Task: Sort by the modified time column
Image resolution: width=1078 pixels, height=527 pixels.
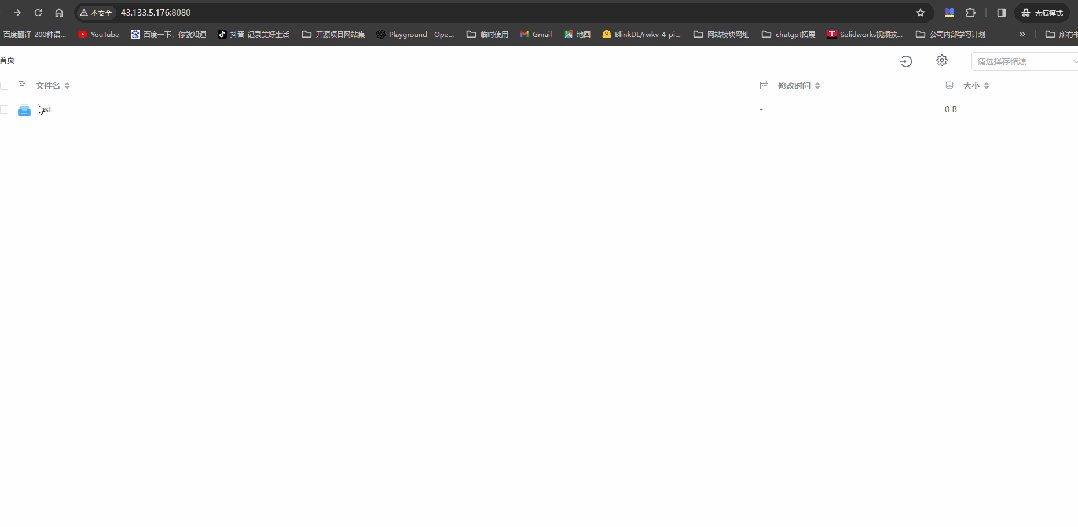Action: (794, 86)
